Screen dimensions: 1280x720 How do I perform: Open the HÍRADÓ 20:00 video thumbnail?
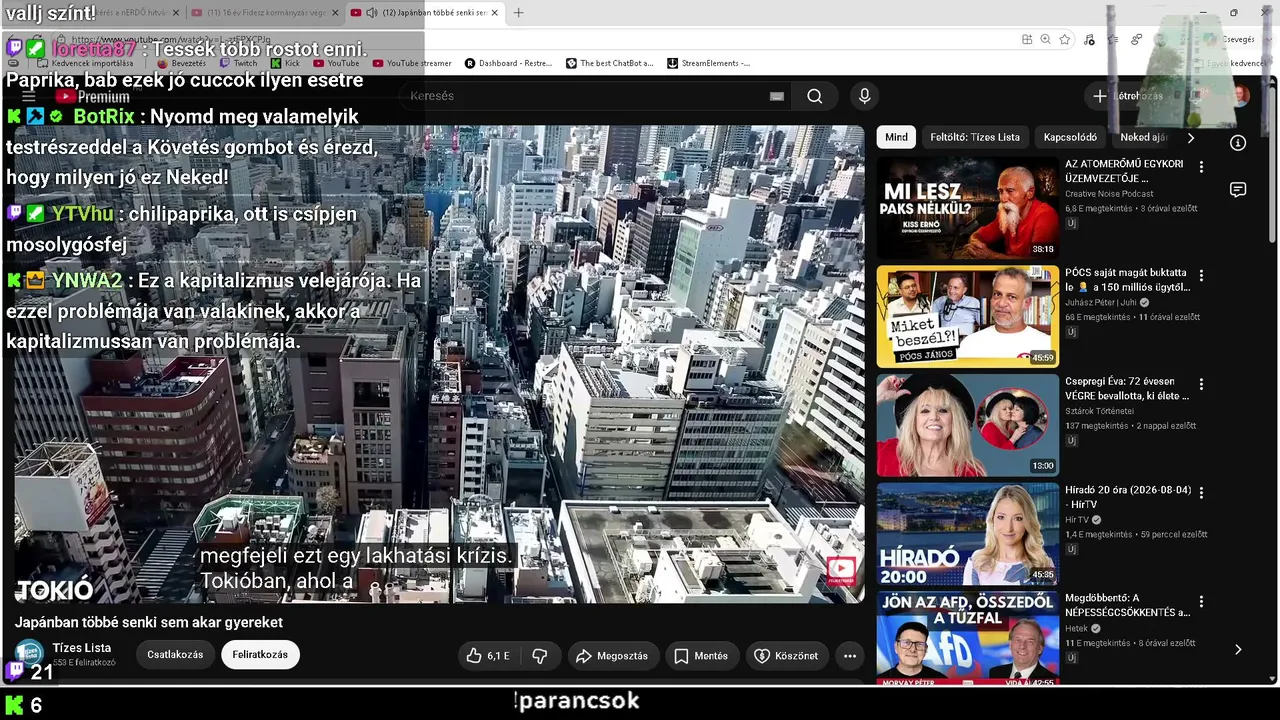pyautogui.click(x=968, y=535)
